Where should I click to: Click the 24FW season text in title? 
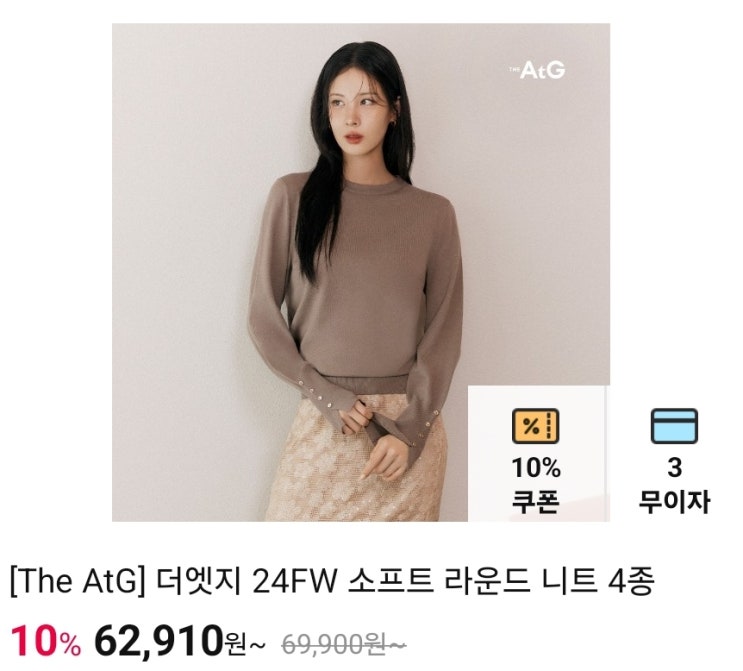(x=294, y=581)
